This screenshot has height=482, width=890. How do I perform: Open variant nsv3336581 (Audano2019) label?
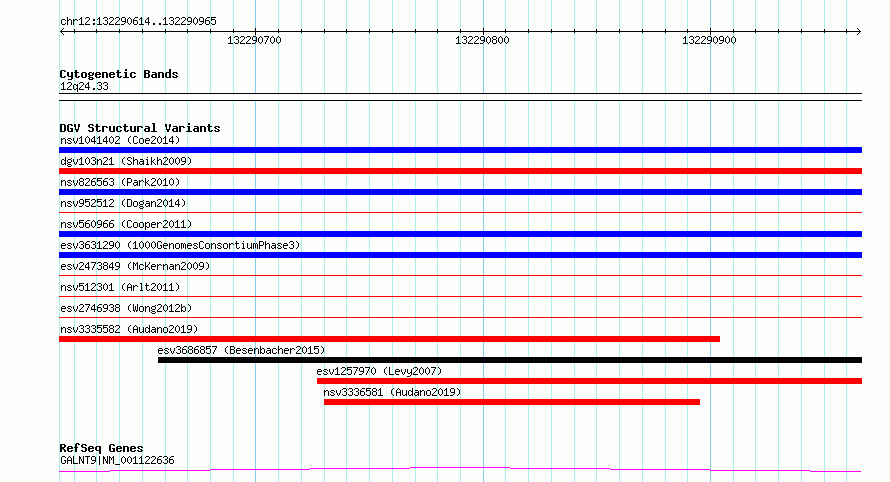coord(392,392)
